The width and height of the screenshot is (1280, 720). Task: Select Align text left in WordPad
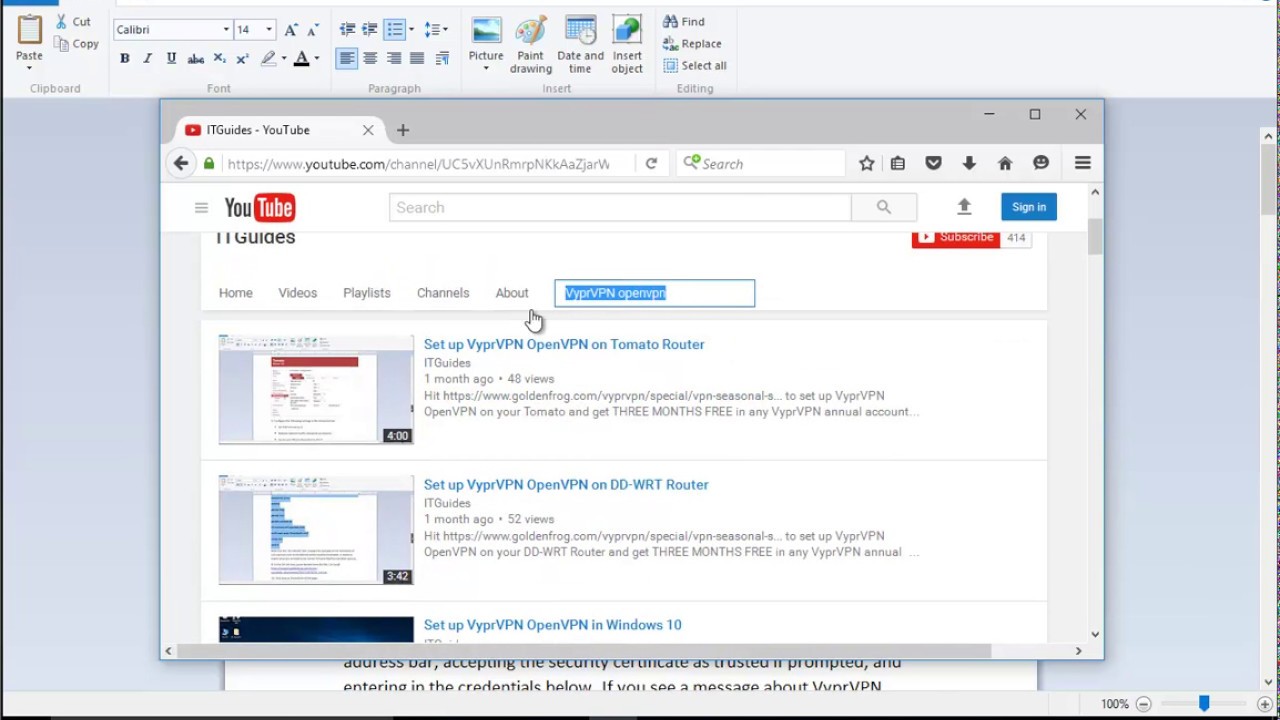(346, 59)
